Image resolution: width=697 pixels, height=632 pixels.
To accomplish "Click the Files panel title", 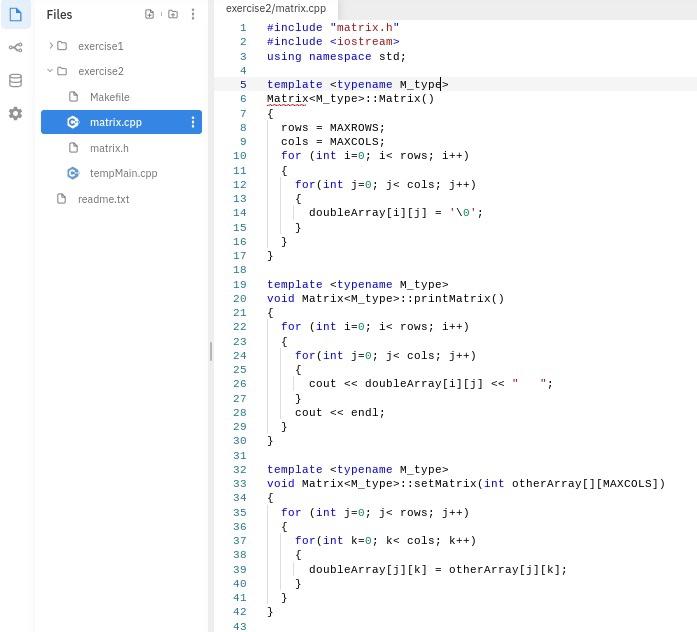I will click(59, 15).
